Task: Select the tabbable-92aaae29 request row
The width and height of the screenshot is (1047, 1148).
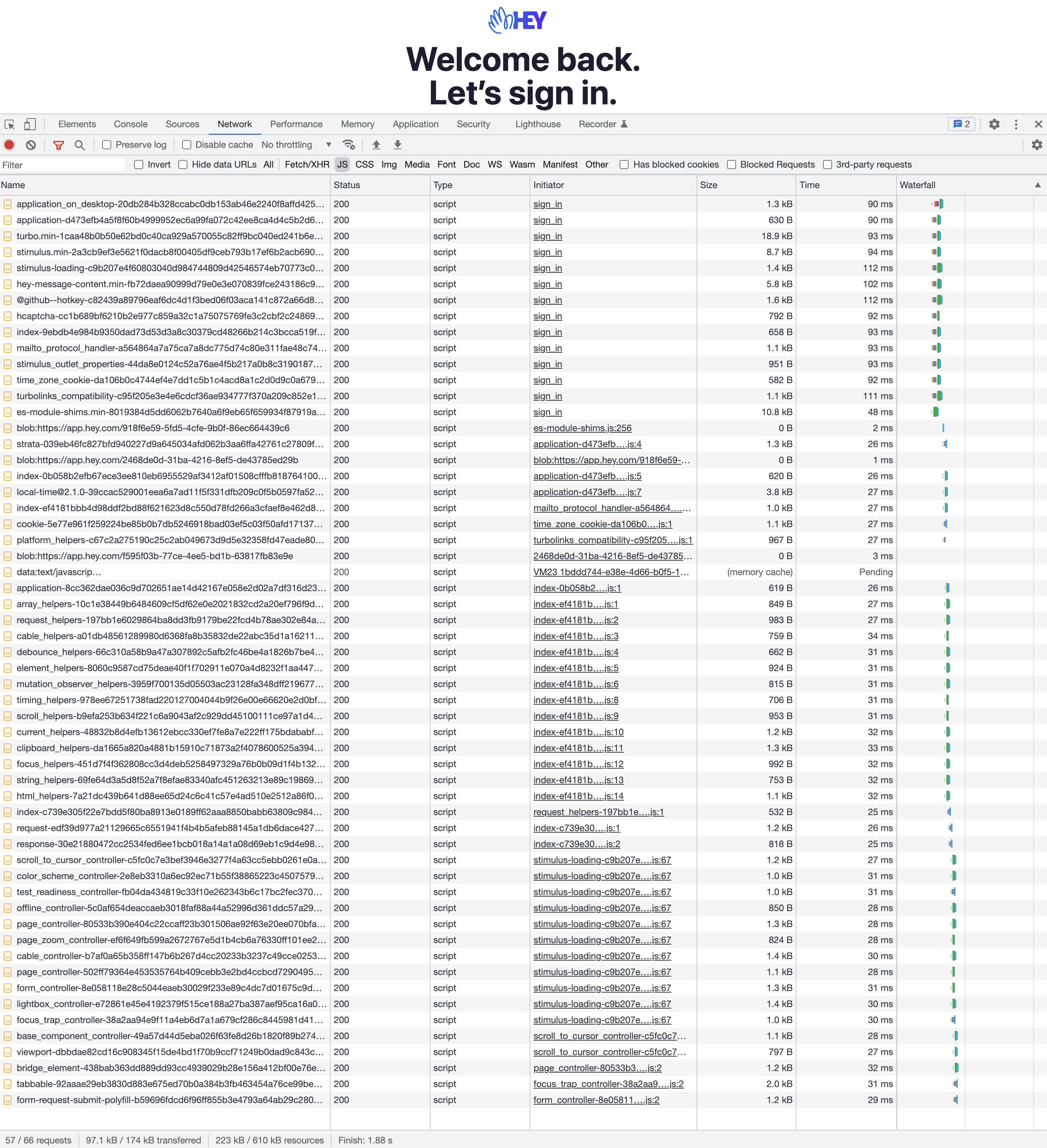Action: pos(523,1084)
